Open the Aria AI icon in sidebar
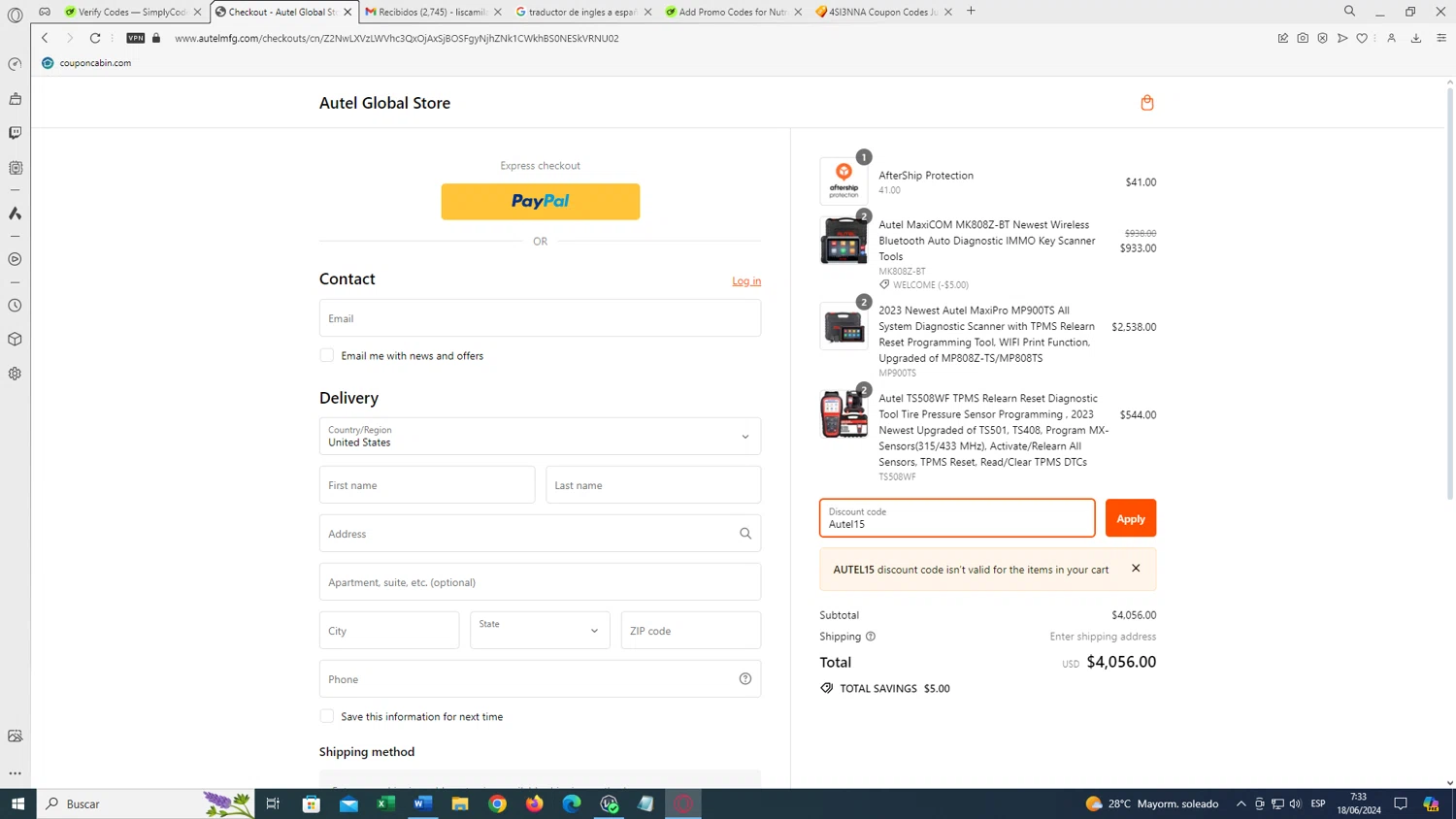Screen dimensions: 1456x819 [15, 213]
